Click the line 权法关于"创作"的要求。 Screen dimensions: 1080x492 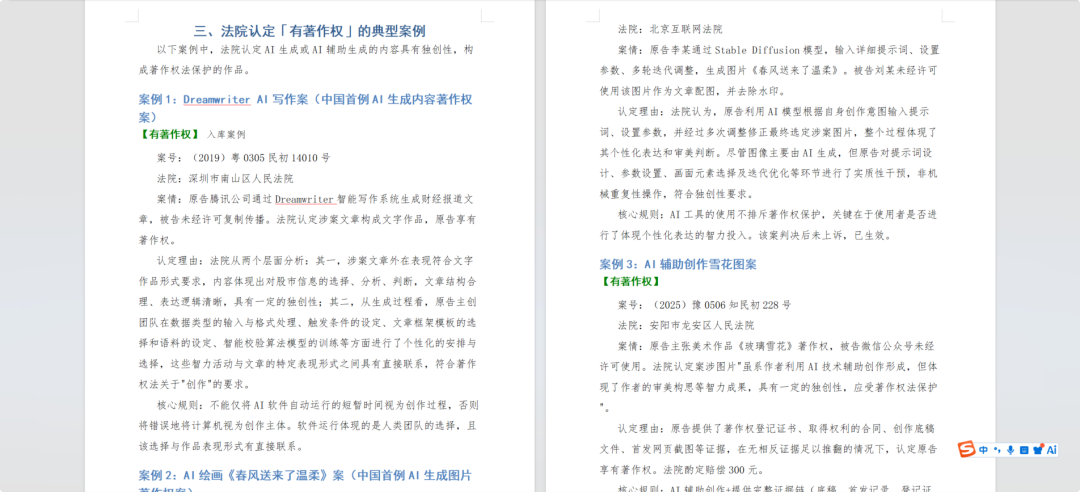coord(196,384)
